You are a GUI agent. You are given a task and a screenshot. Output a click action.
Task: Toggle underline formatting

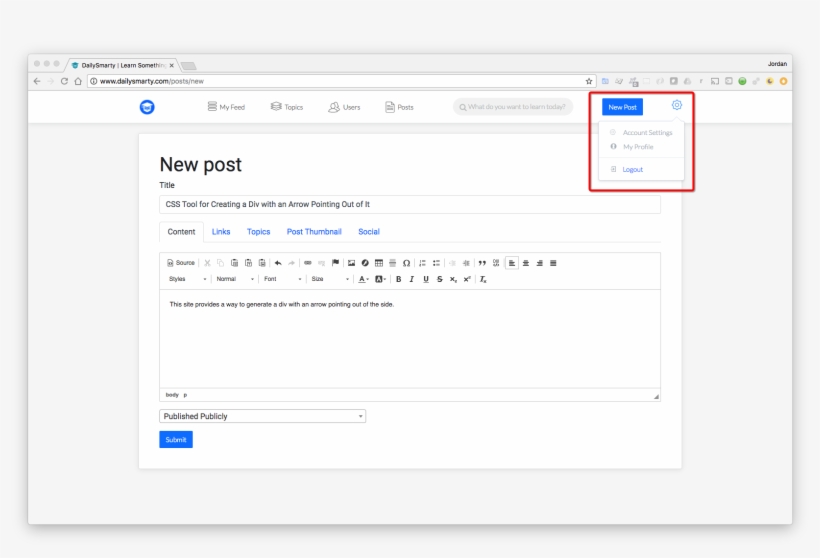click(x=425, y=279)
